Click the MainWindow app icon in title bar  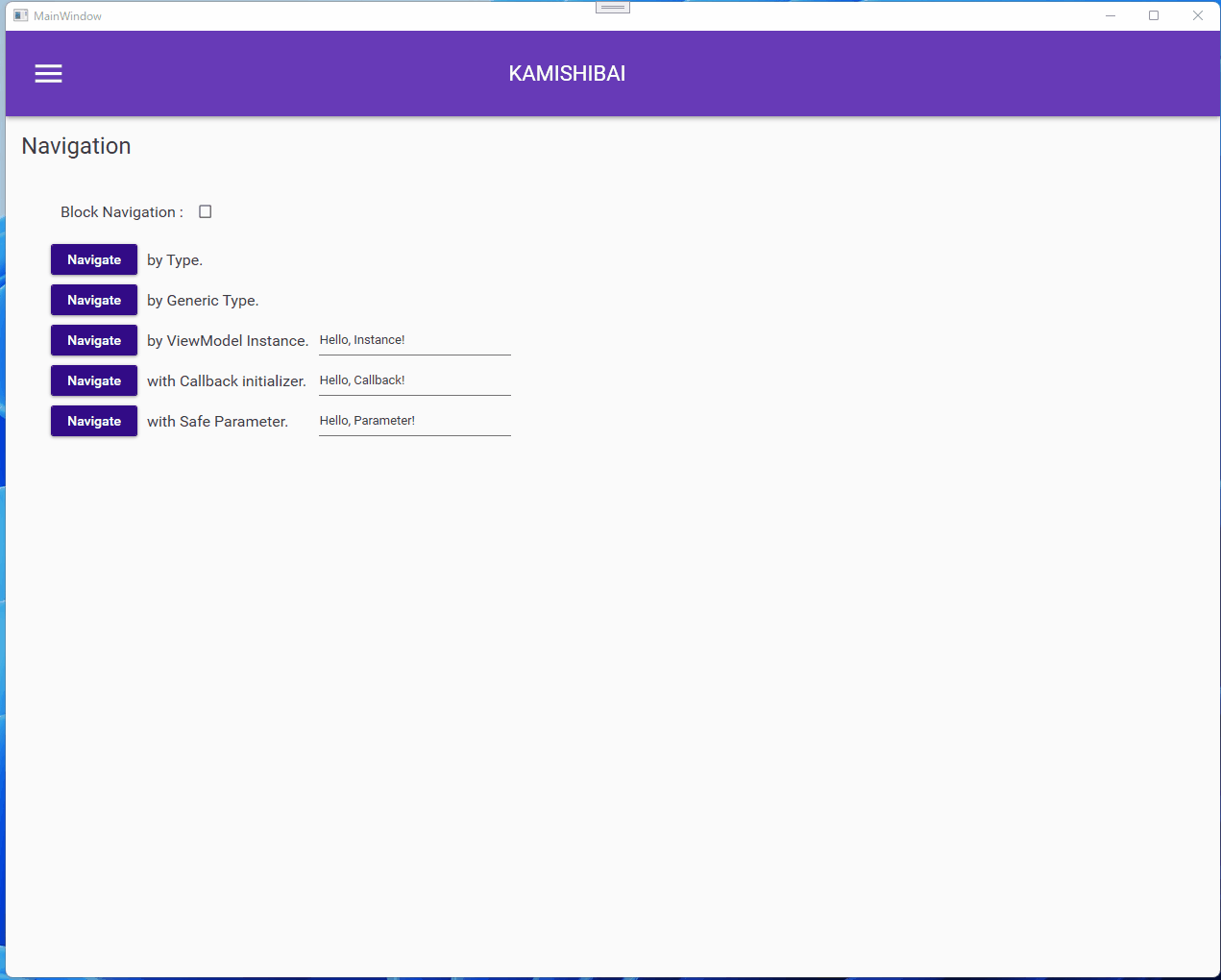pyautogui.click(x=21, y=15)
